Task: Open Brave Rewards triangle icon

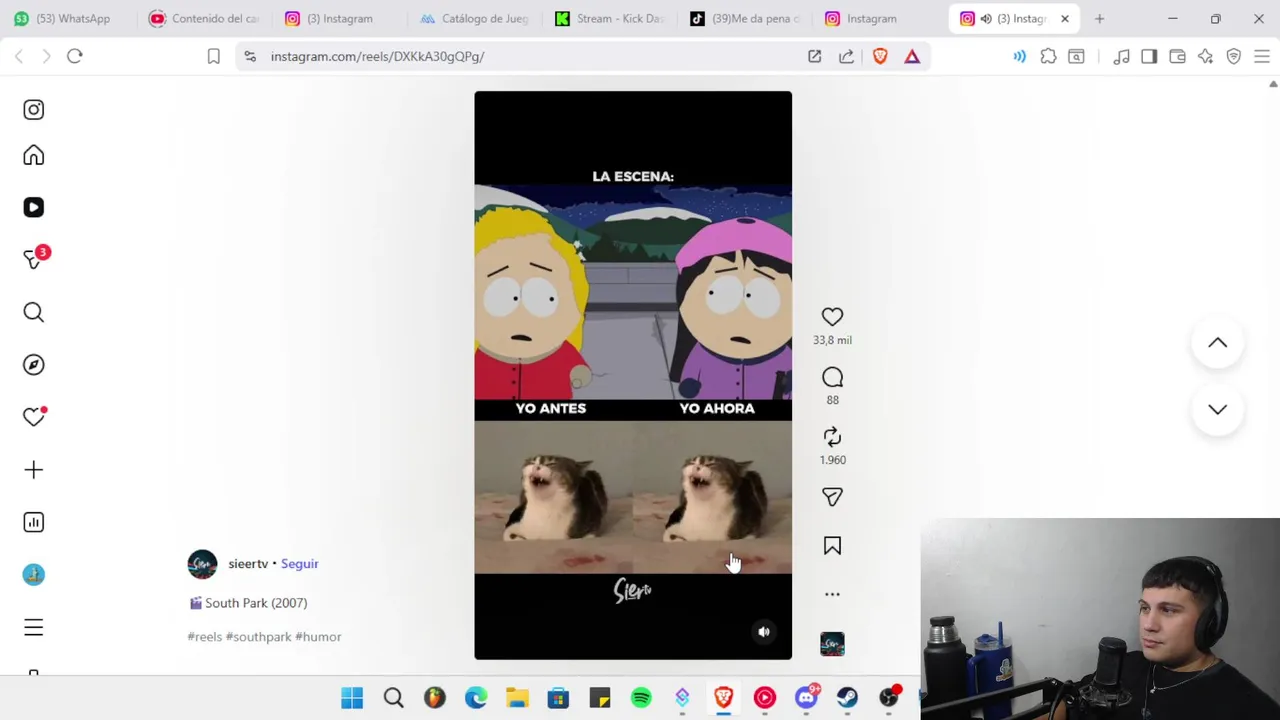Action: pyautogui.click(x=912, y=57)
